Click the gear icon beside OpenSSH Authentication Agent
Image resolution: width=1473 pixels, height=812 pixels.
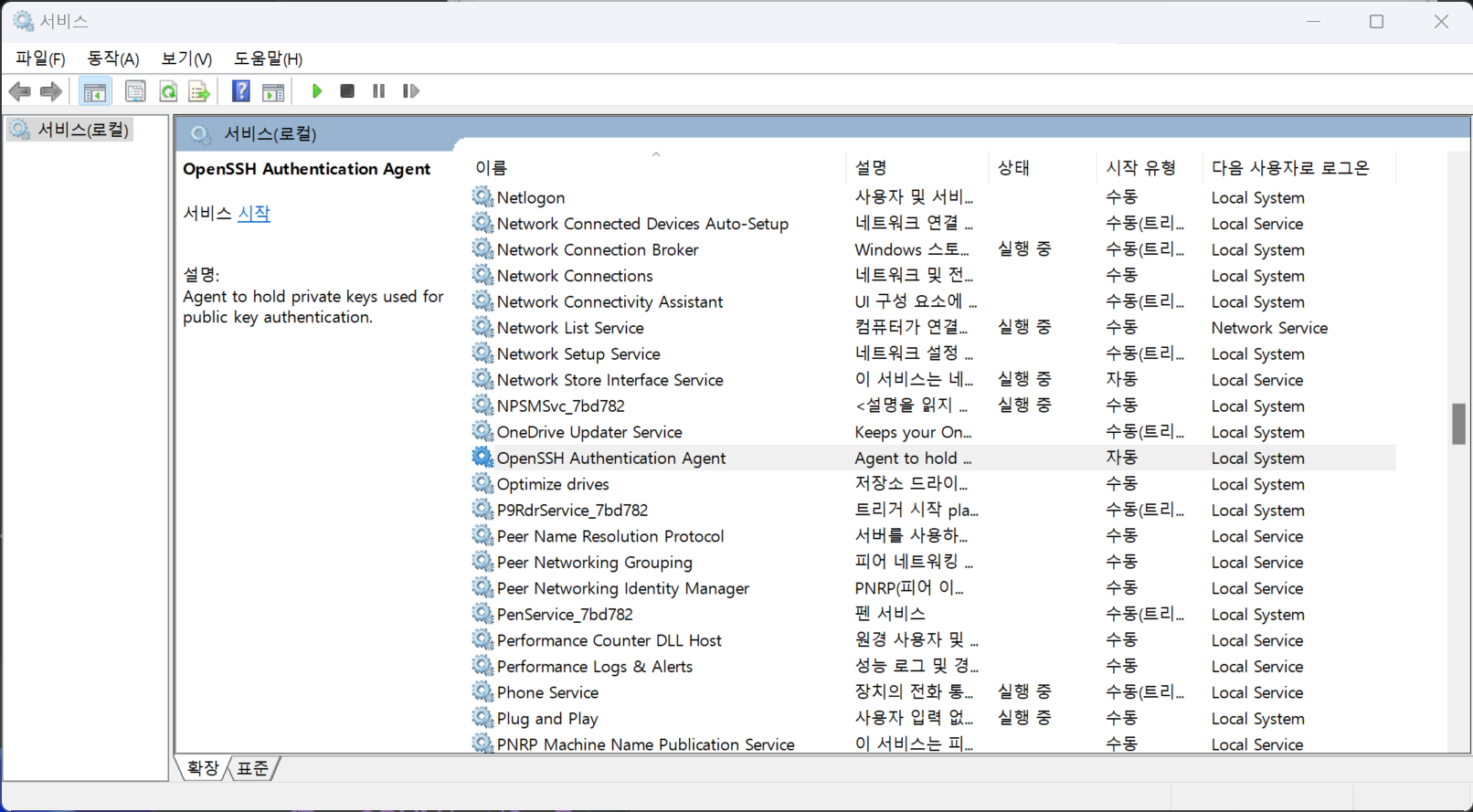(482, 457)
